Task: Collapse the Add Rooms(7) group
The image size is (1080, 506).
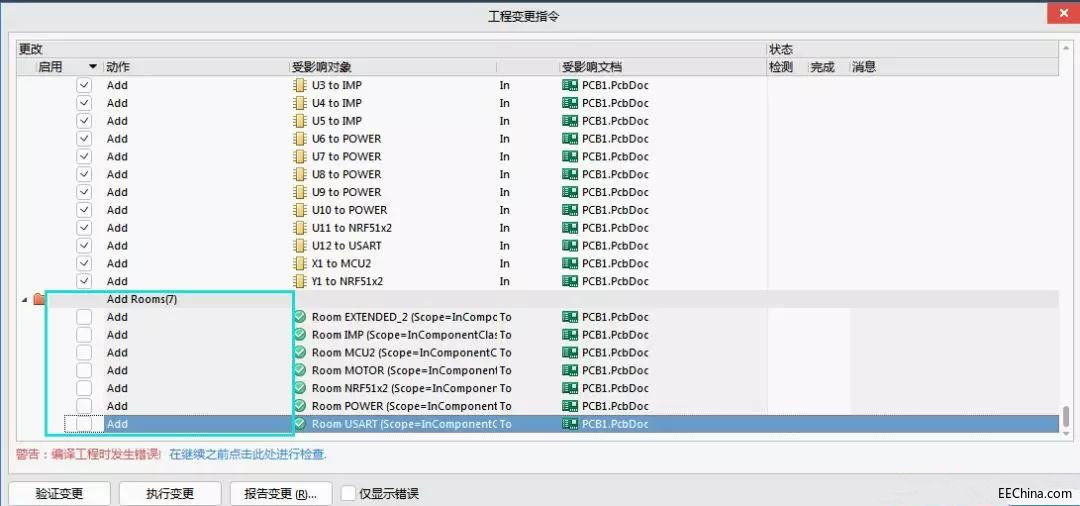Action: pyautogui.click(x=25, y=299)
